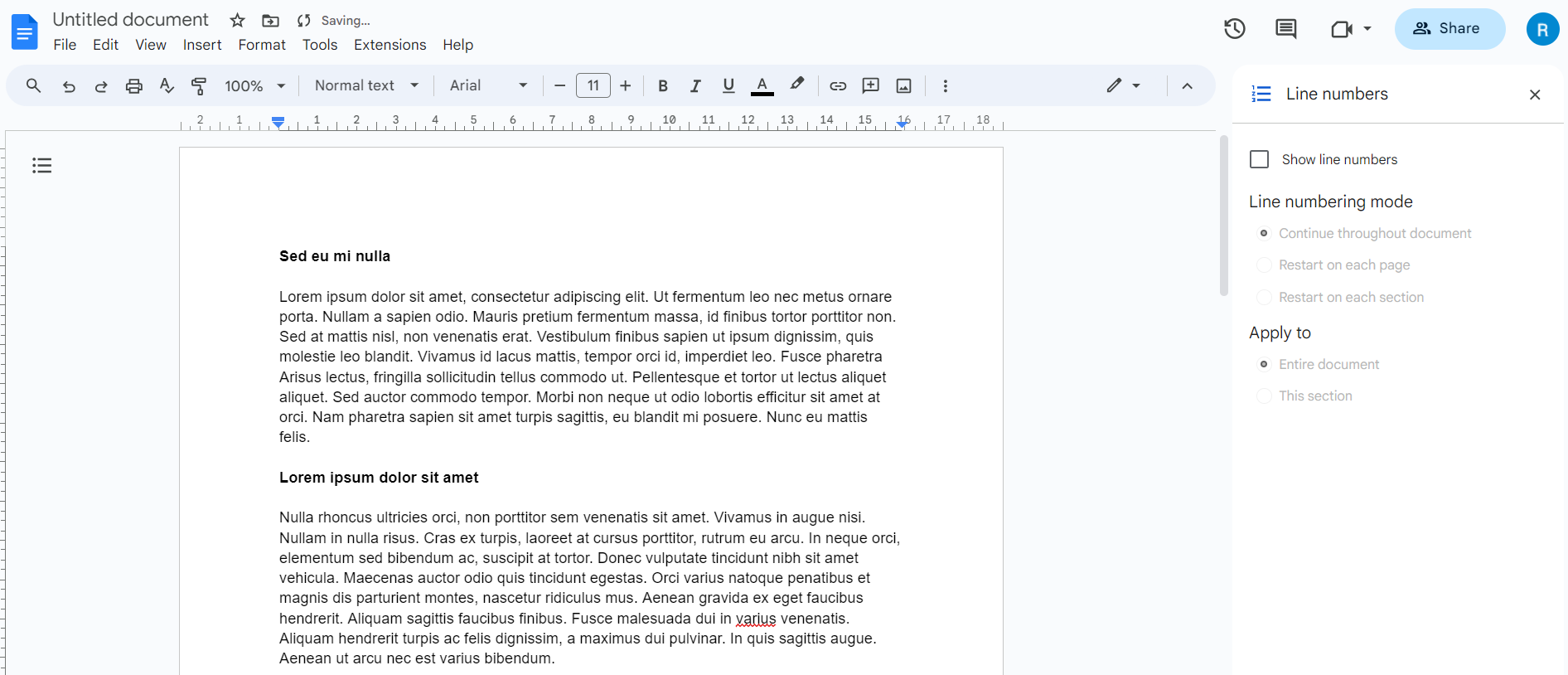Open the zoom level 100% dropdown
This screenshot has width=1568, height=675.
pyautogui.click(x=254, y=85)
